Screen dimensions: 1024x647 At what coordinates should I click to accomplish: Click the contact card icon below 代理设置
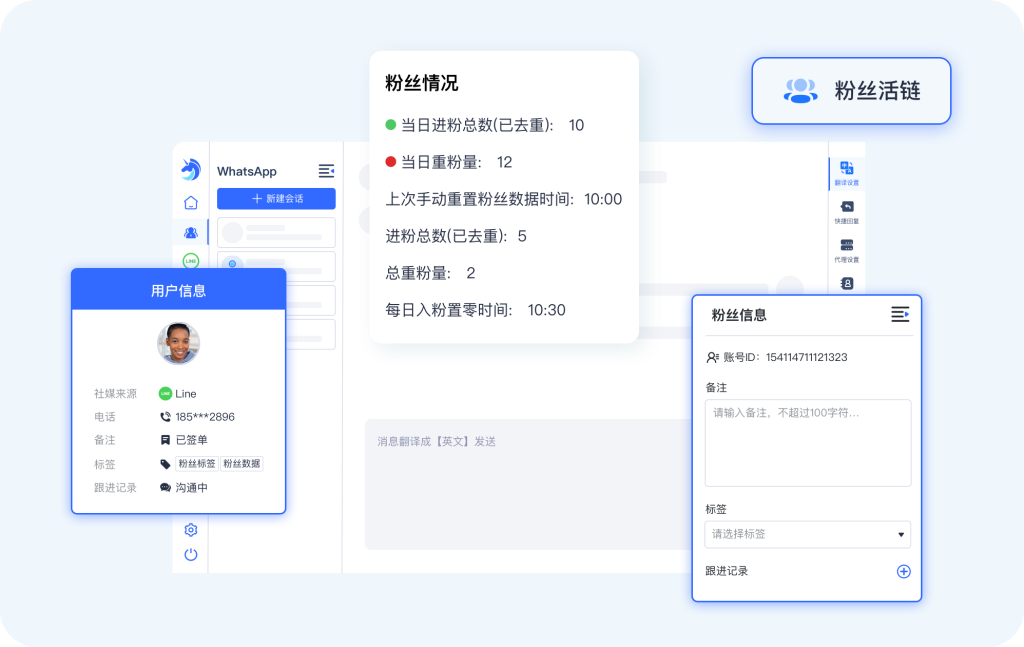point(847,283)
